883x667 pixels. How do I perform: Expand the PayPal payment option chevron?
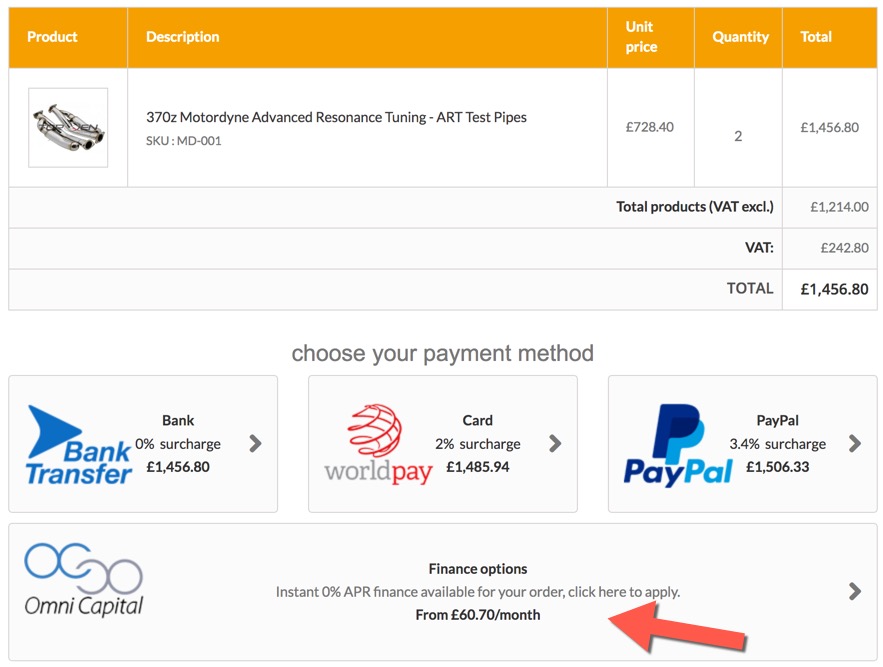[855, 444]
